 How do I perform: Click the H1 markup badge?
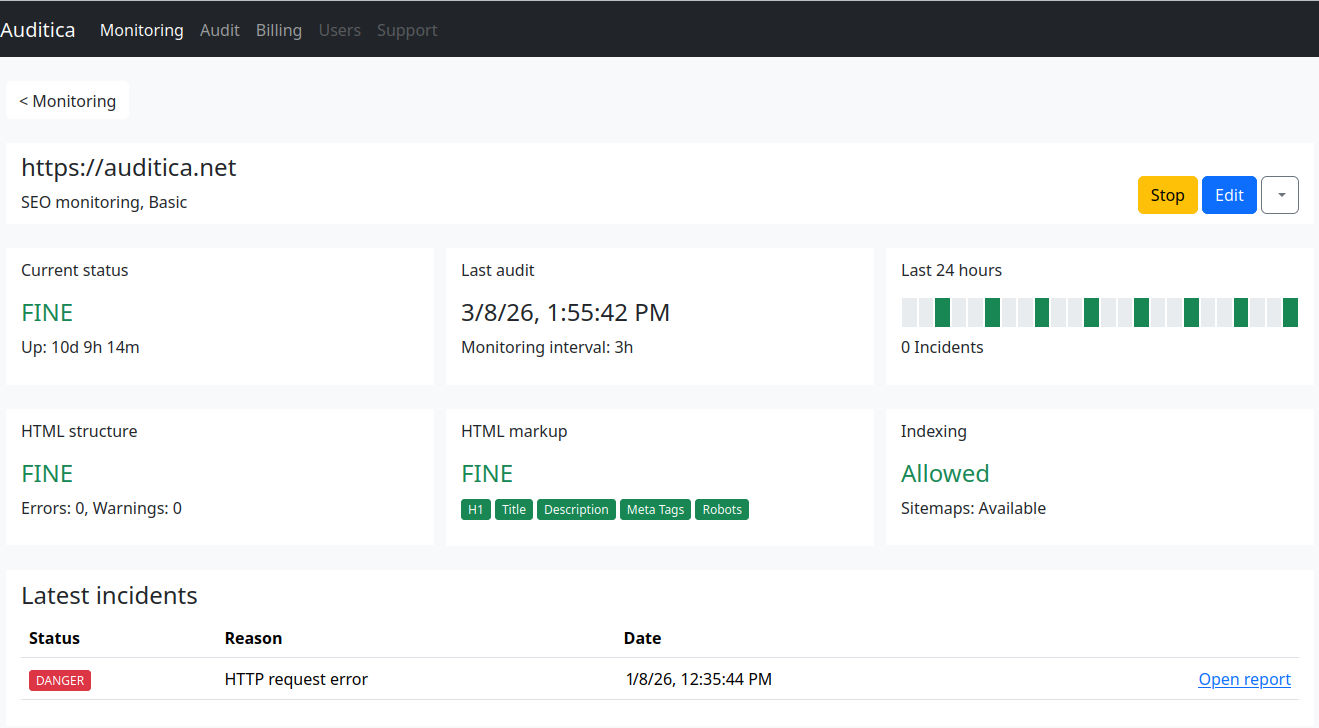coord(475,509)
